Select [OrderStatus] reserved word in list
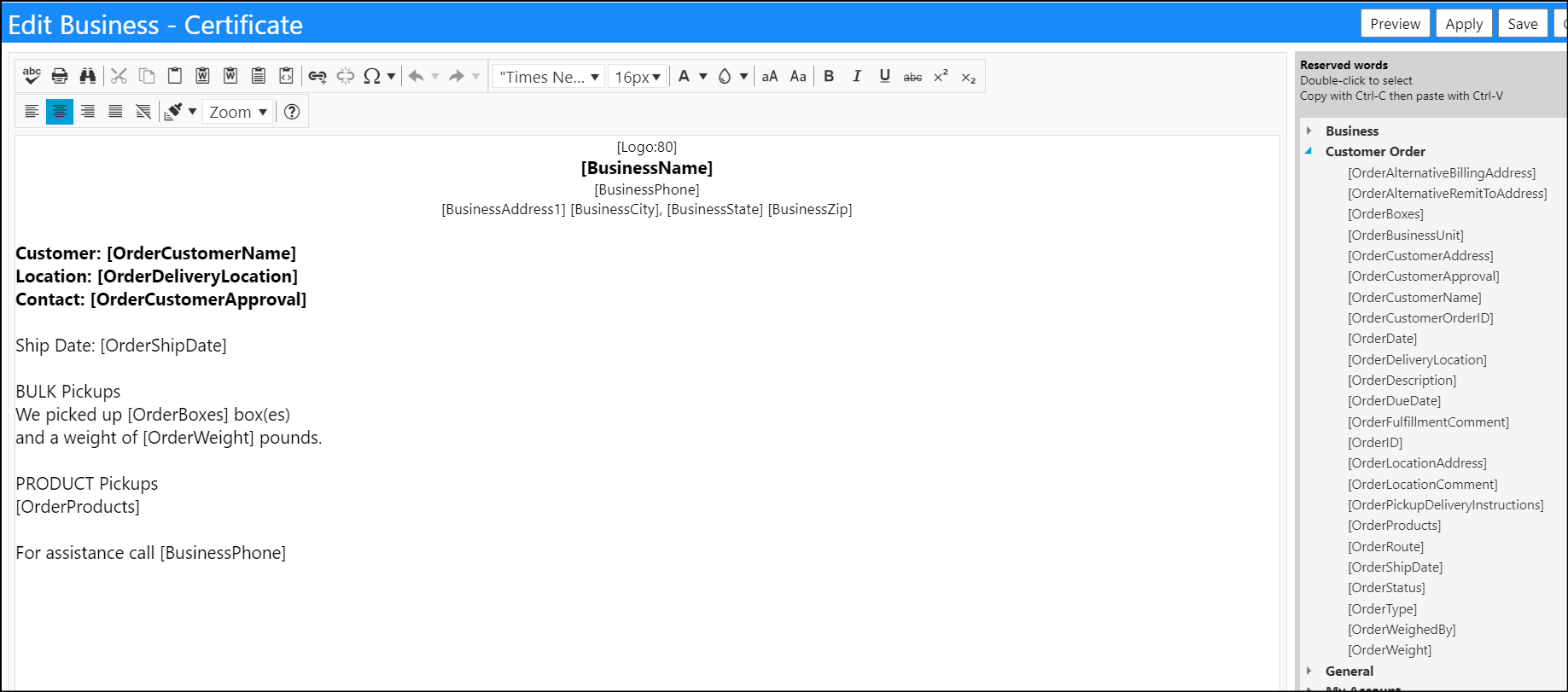The height and width of the screenshot is (692, 1568). coord(1386,587)
